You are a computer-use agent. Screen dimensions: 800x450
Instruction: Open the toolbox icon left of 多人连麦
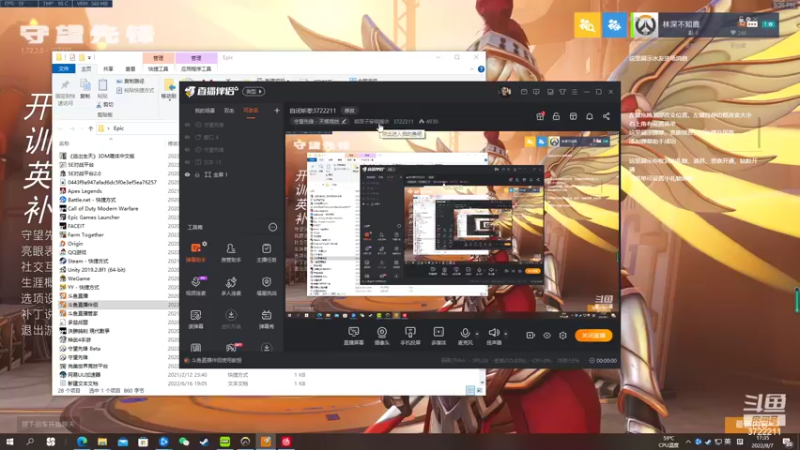195,286
